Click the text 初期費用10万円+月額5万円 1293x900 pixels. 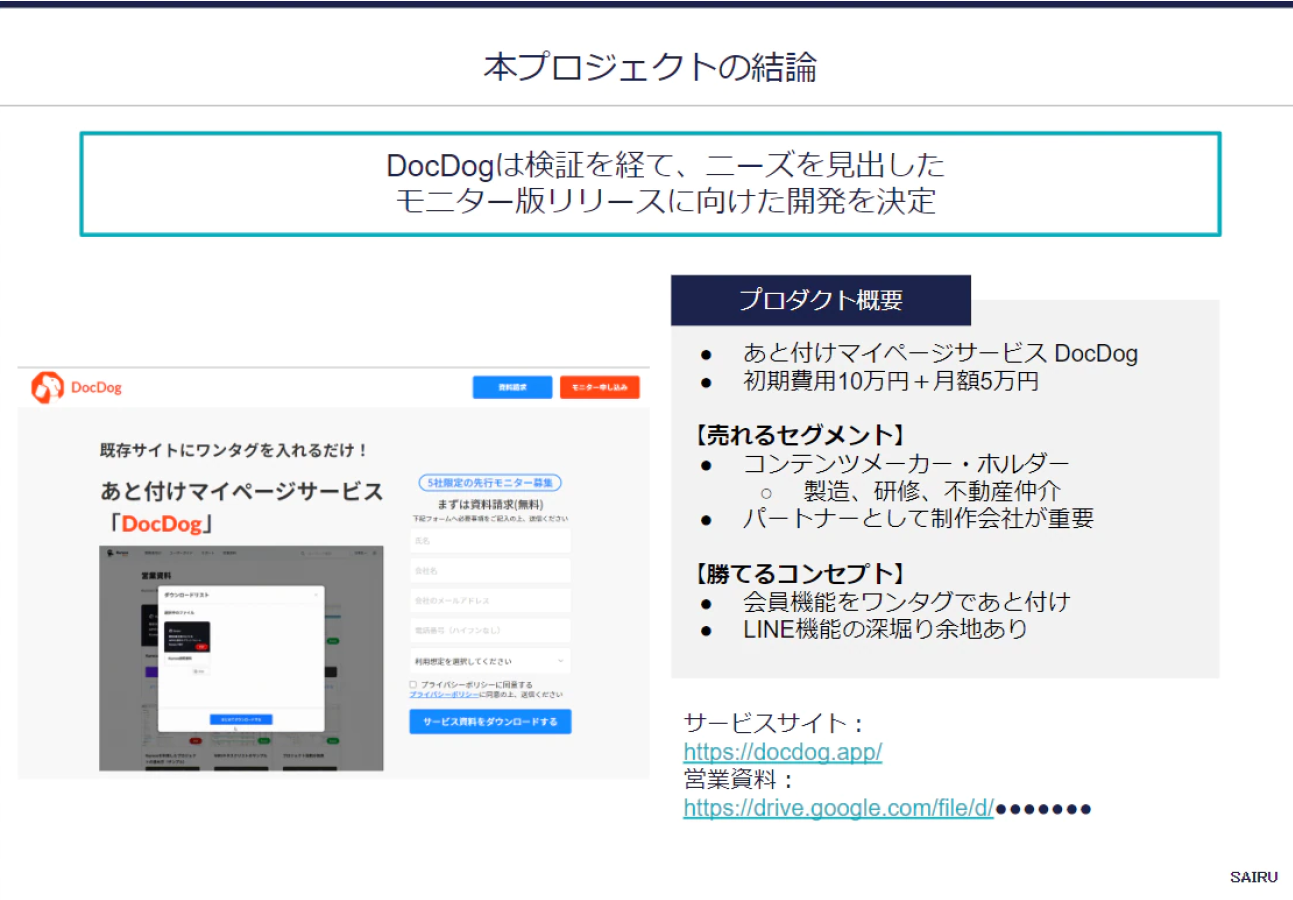(x=890, y=381)
